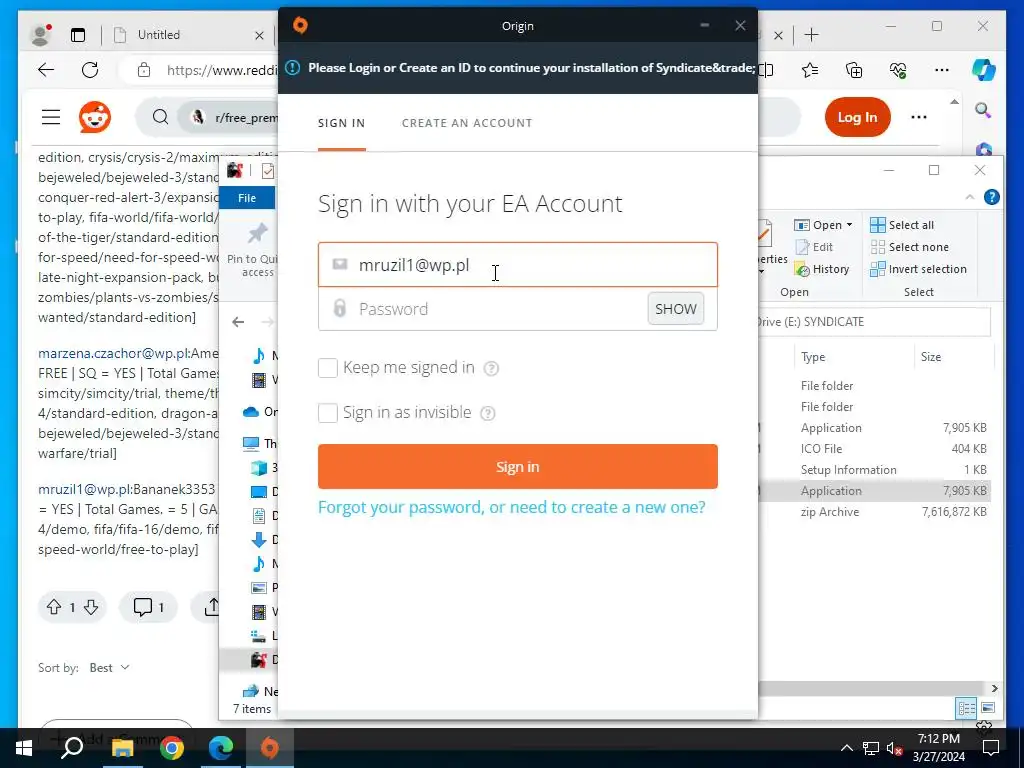This screenshot has height=768, width=1024.
Task: Tick the Sign in as invisible checkbox
Action: (x=328, y=413)
